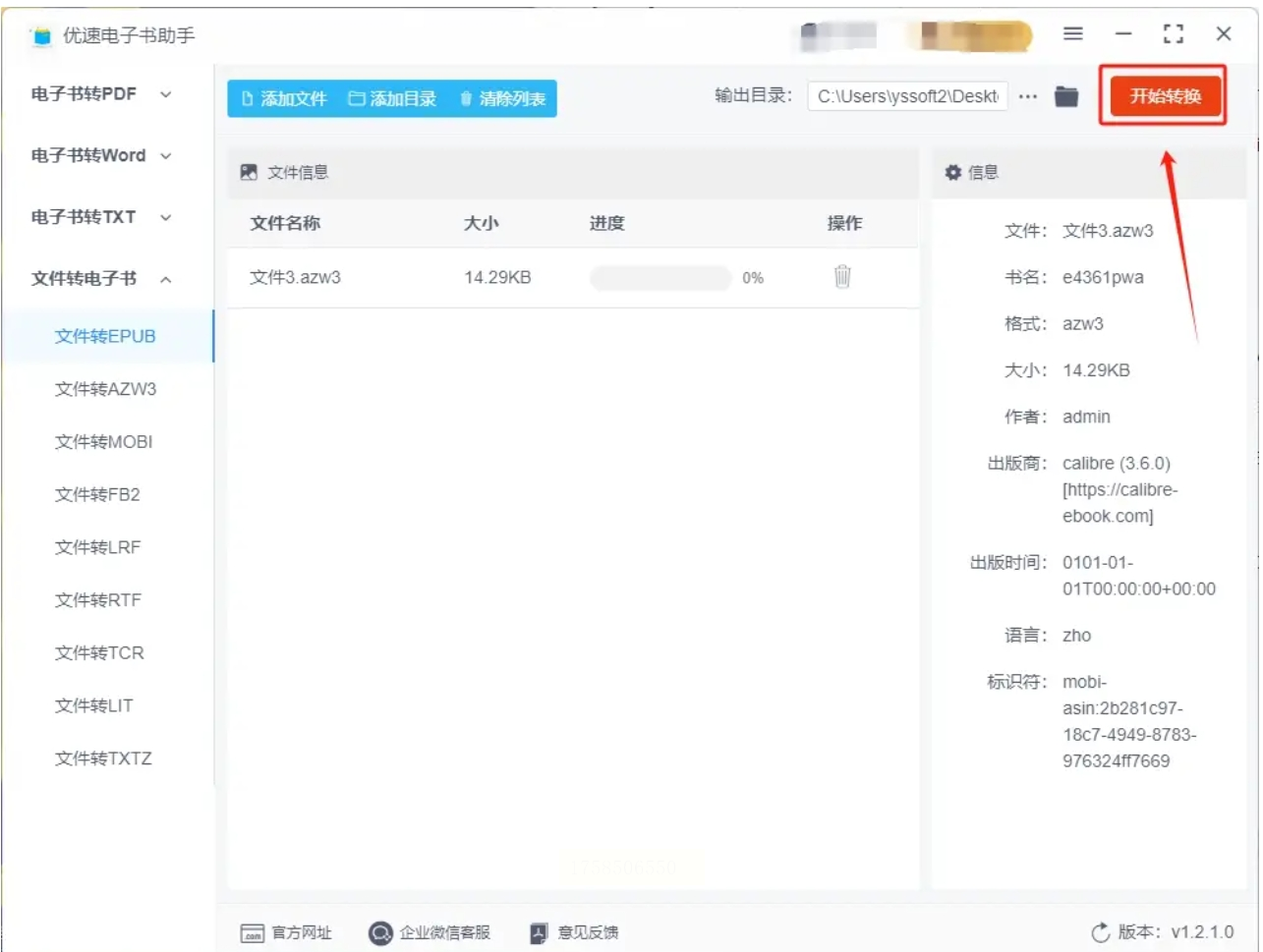1263x952 pixels.
Task: Open 意见反馈 feedback icon
Action: click(x=539, y=933)
